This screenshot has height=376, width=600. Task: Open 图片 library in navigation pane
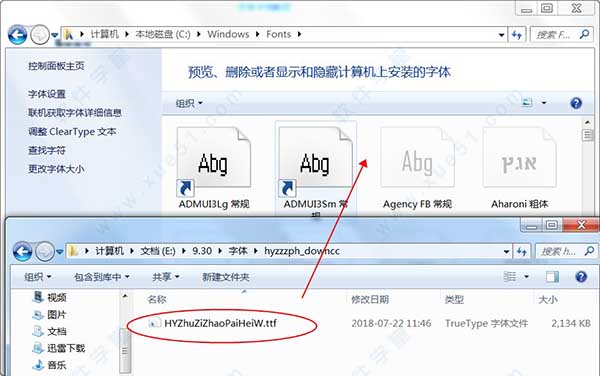tap(50, 314)
